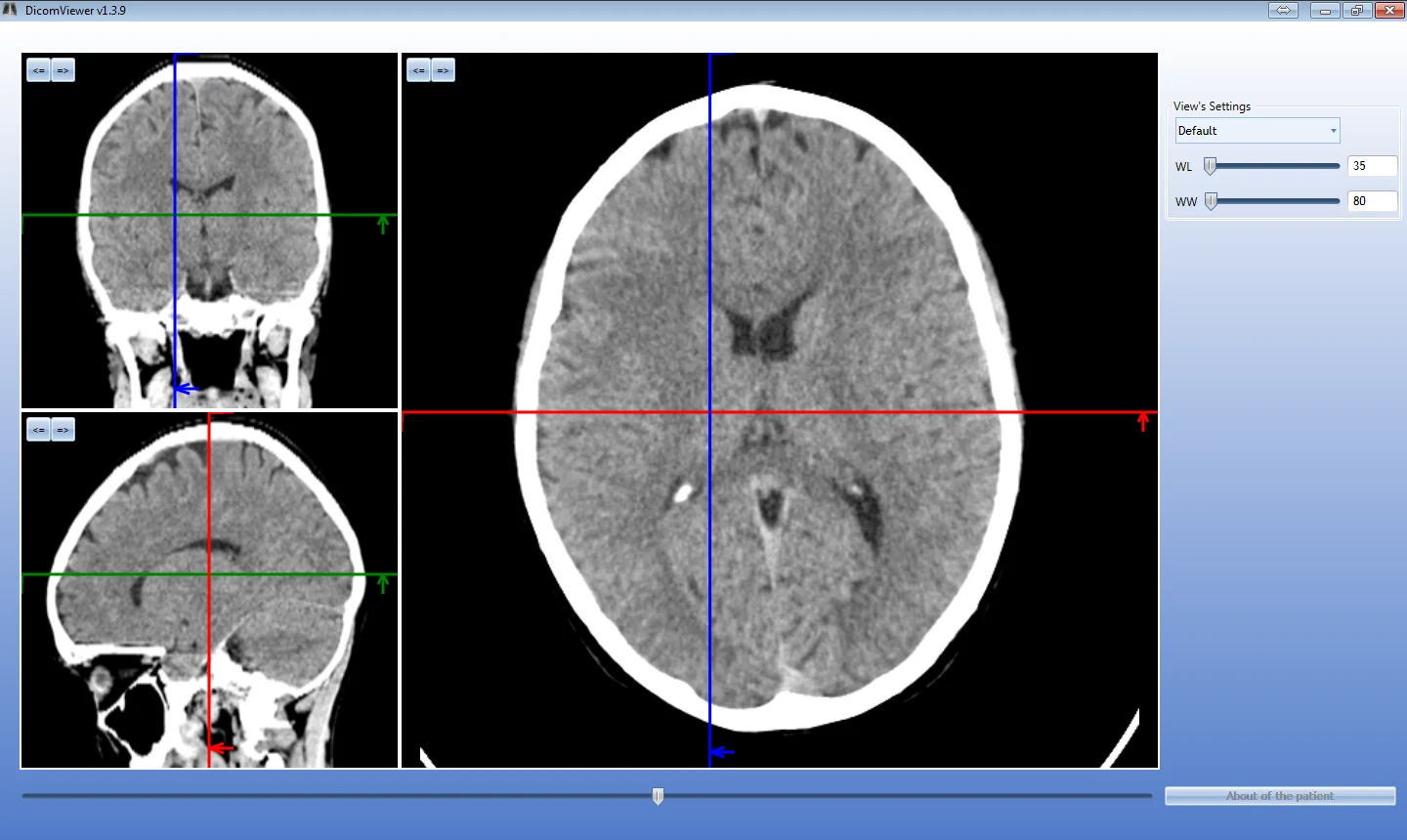Restore down the DicomViewer window
1407x840 pixels.
point(1357,10)
